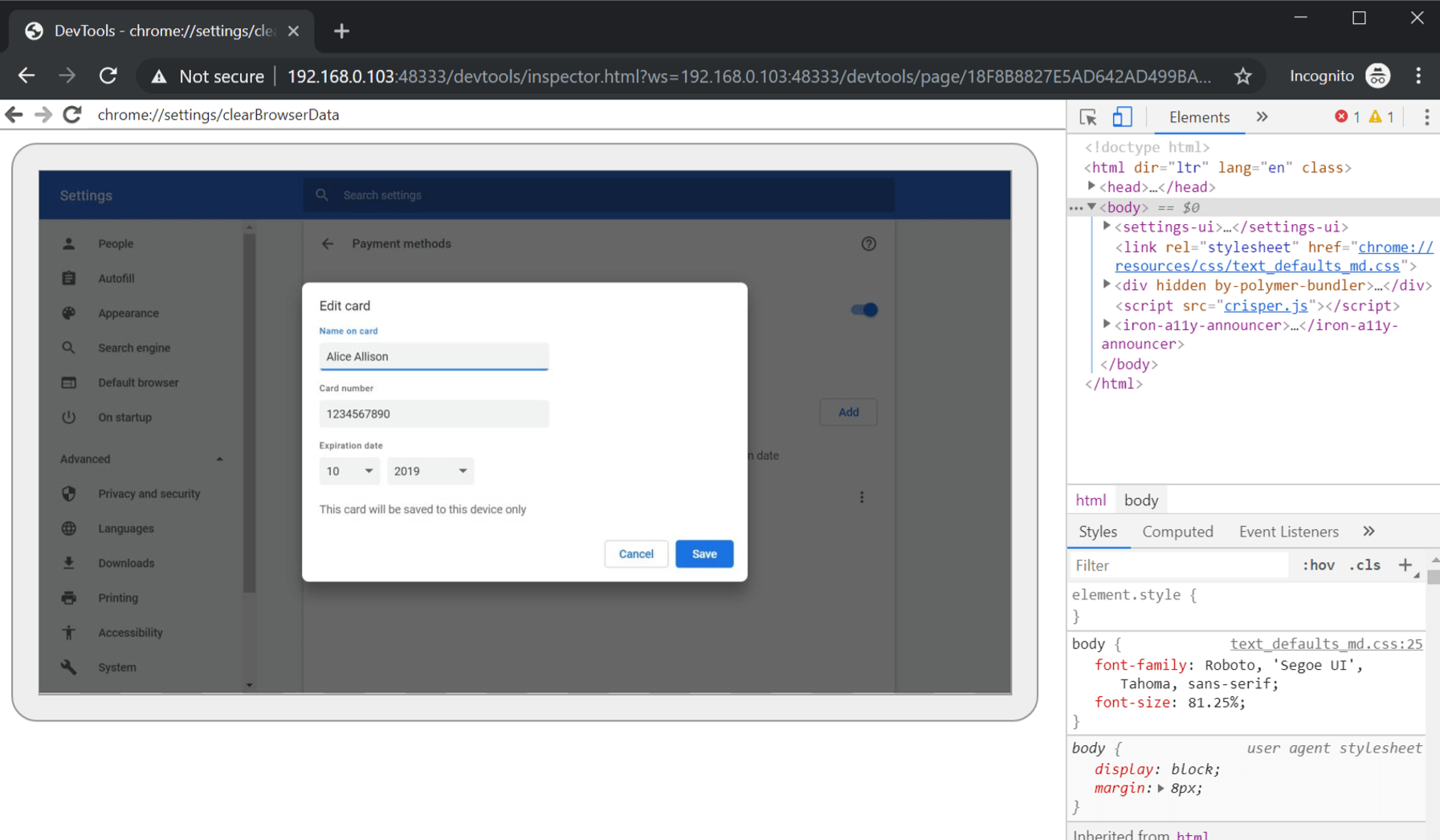
Task: Select the inspect element tool in DevTools
Action: point(1088,117)
